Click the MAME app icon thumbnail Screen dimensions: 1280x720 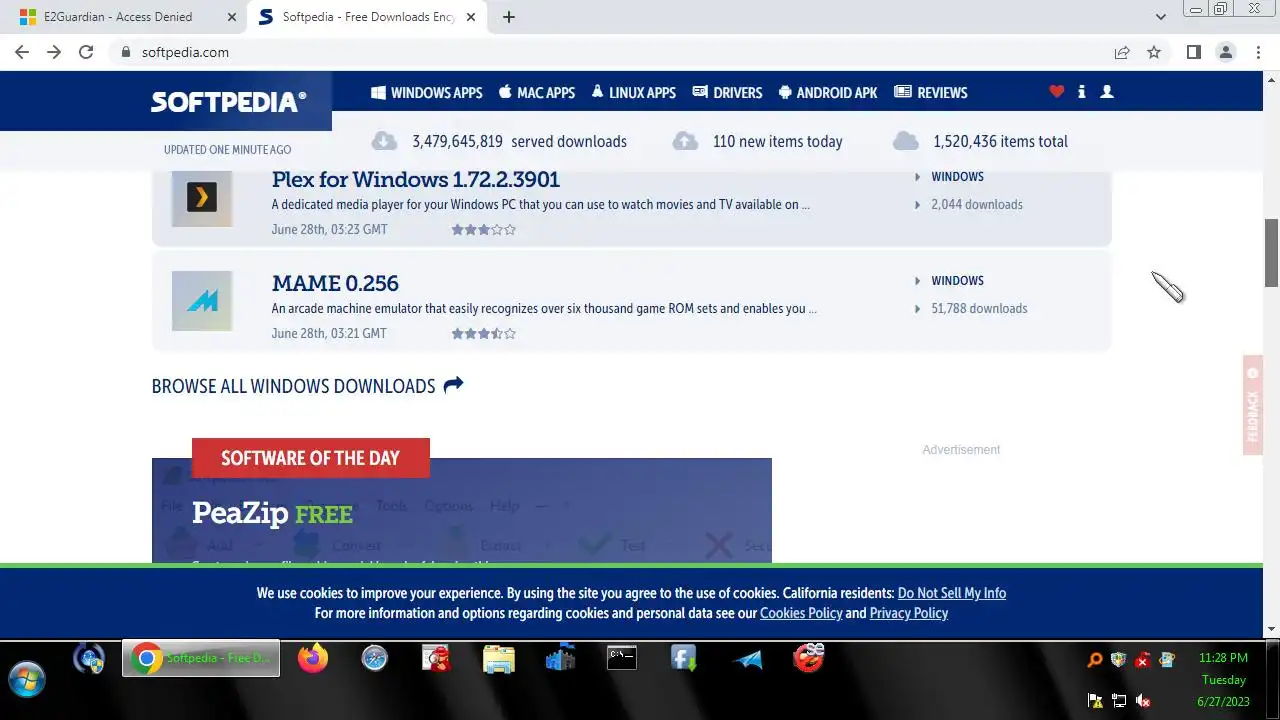click(x=202, y=301)
